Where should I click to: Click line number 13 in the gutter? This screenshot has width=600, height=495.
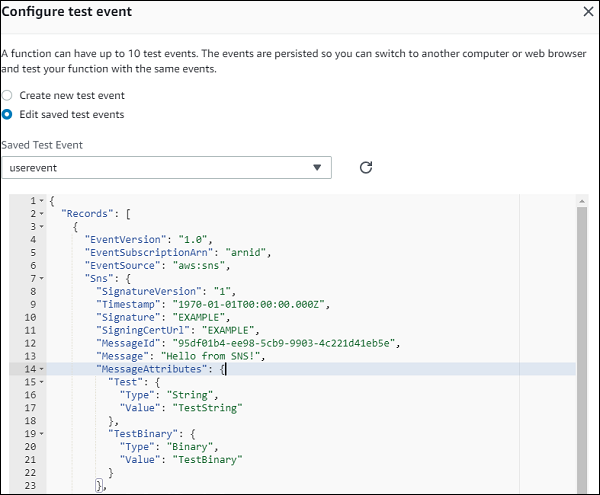pyautogui.click(x=31, y=356)
